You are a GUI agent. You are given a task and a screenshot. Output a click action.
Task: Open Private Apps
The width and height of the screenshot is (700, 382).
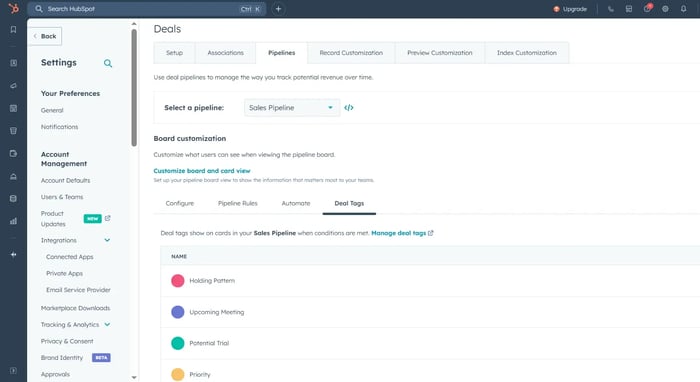[x=64, y=273]
